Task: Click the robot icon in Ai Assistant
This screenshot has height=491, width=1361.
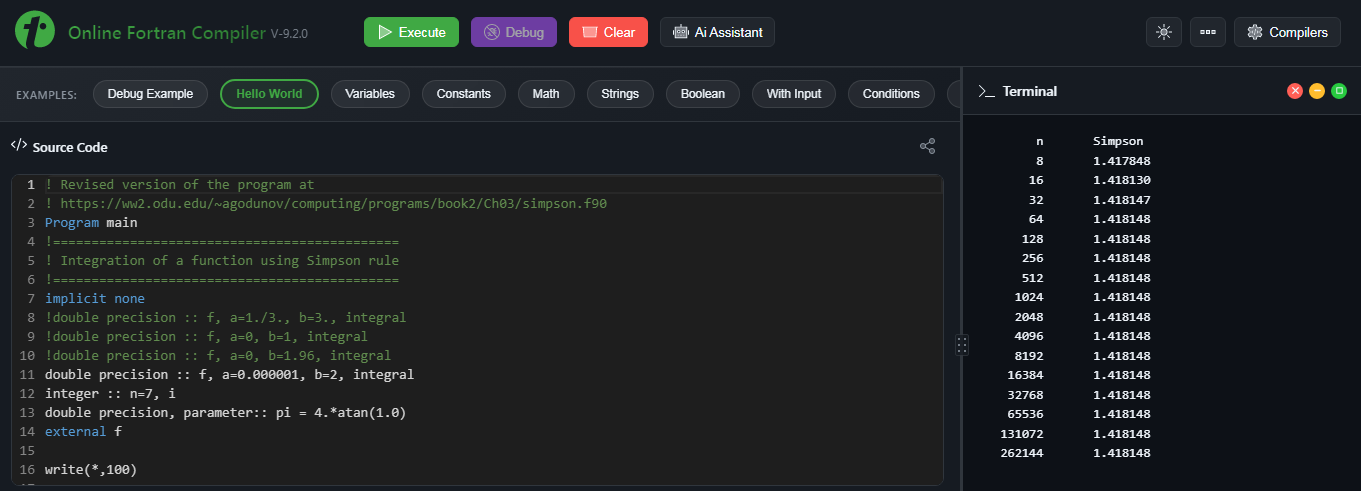Action: tap(681, 32)
